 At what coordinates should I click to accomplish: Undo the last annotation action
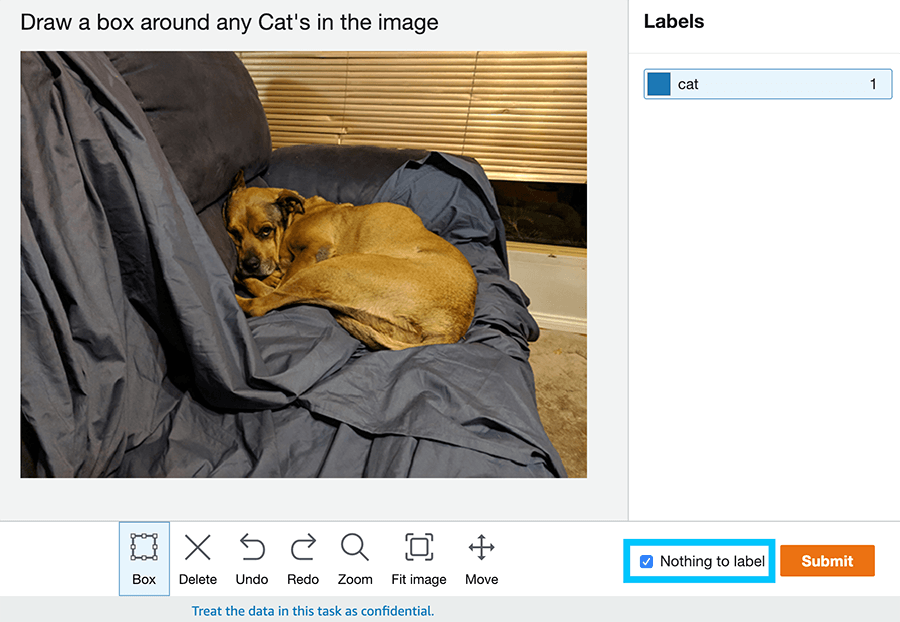coord(252,558)
